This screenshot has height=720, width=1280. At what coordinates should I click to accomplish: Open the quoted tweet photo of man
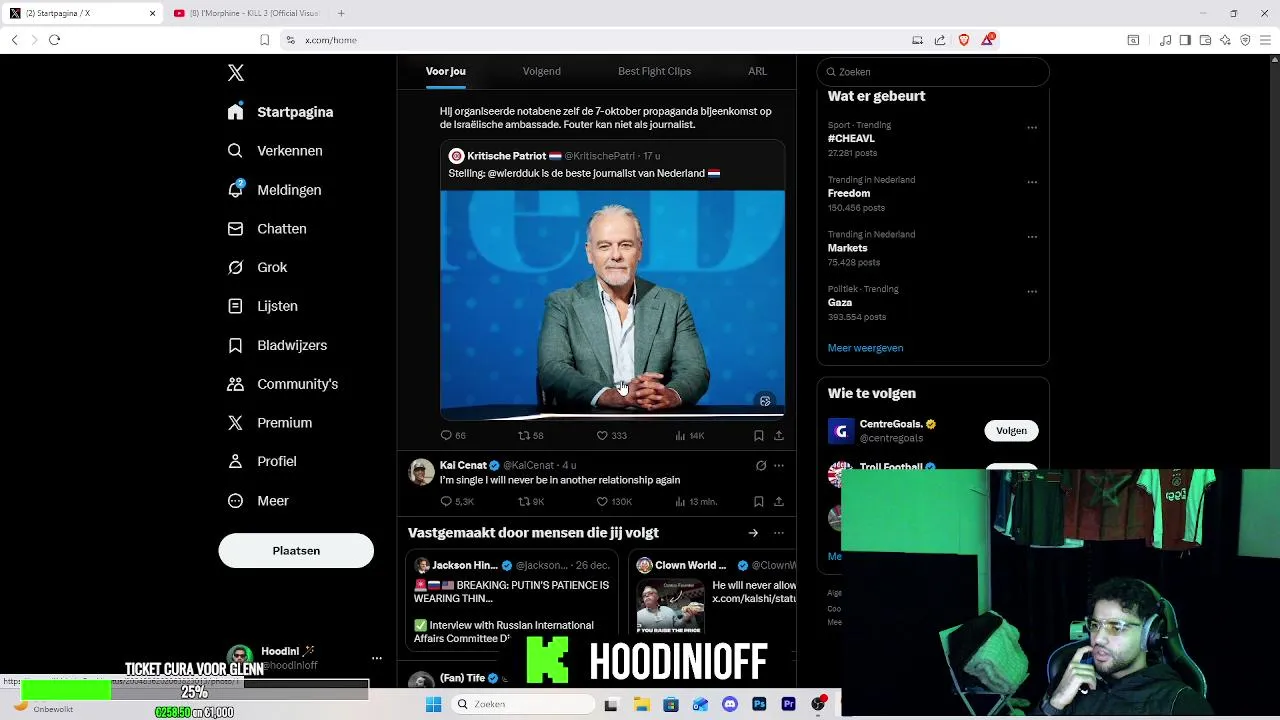pyautogui.click(x=612, y=303)
